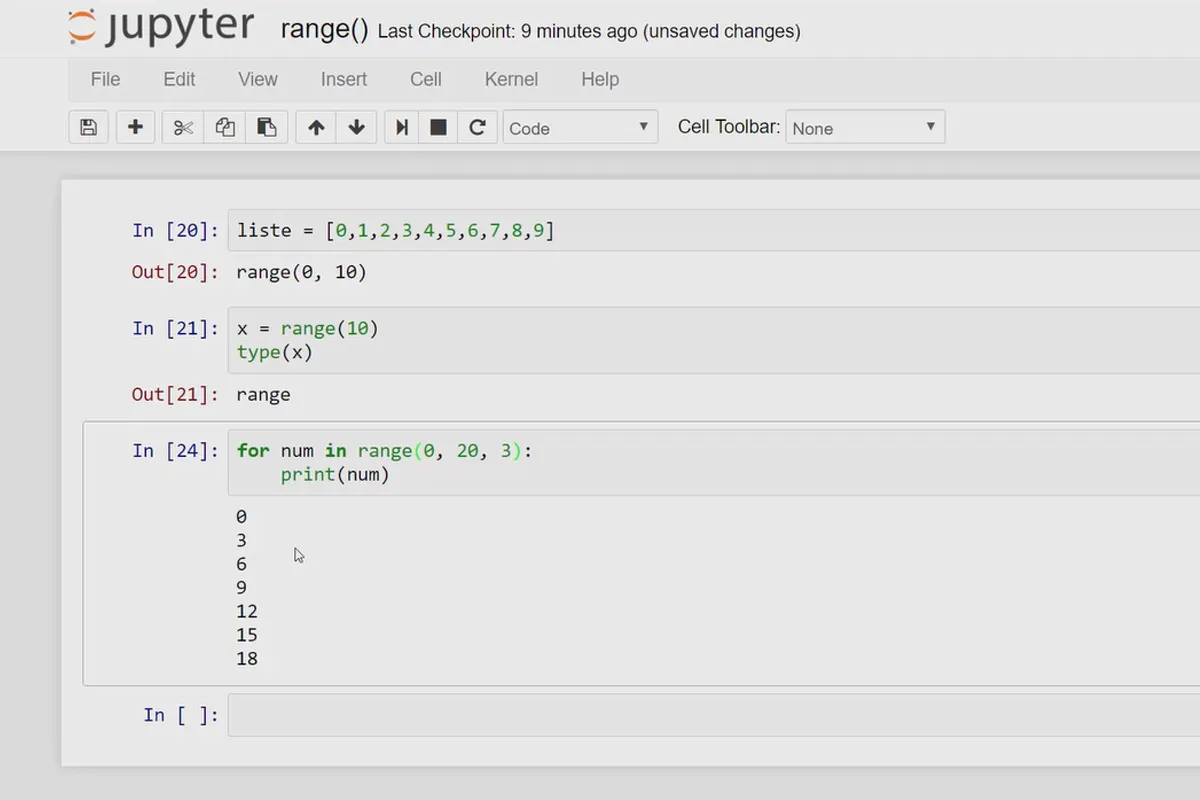Open the Code cell type dropdown
Viewport: 1200px width, 800px height.
[x=579, y=127]
